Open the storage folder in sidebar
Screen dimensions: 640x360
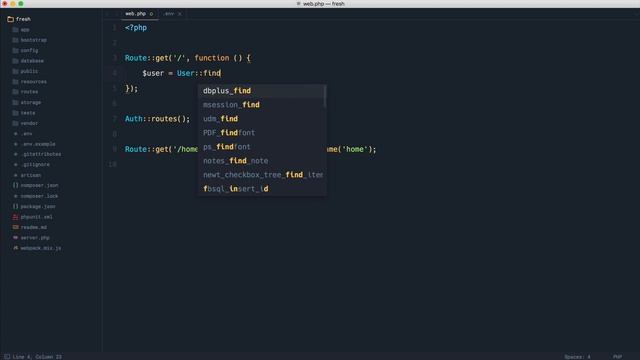(x=31, y=102)
